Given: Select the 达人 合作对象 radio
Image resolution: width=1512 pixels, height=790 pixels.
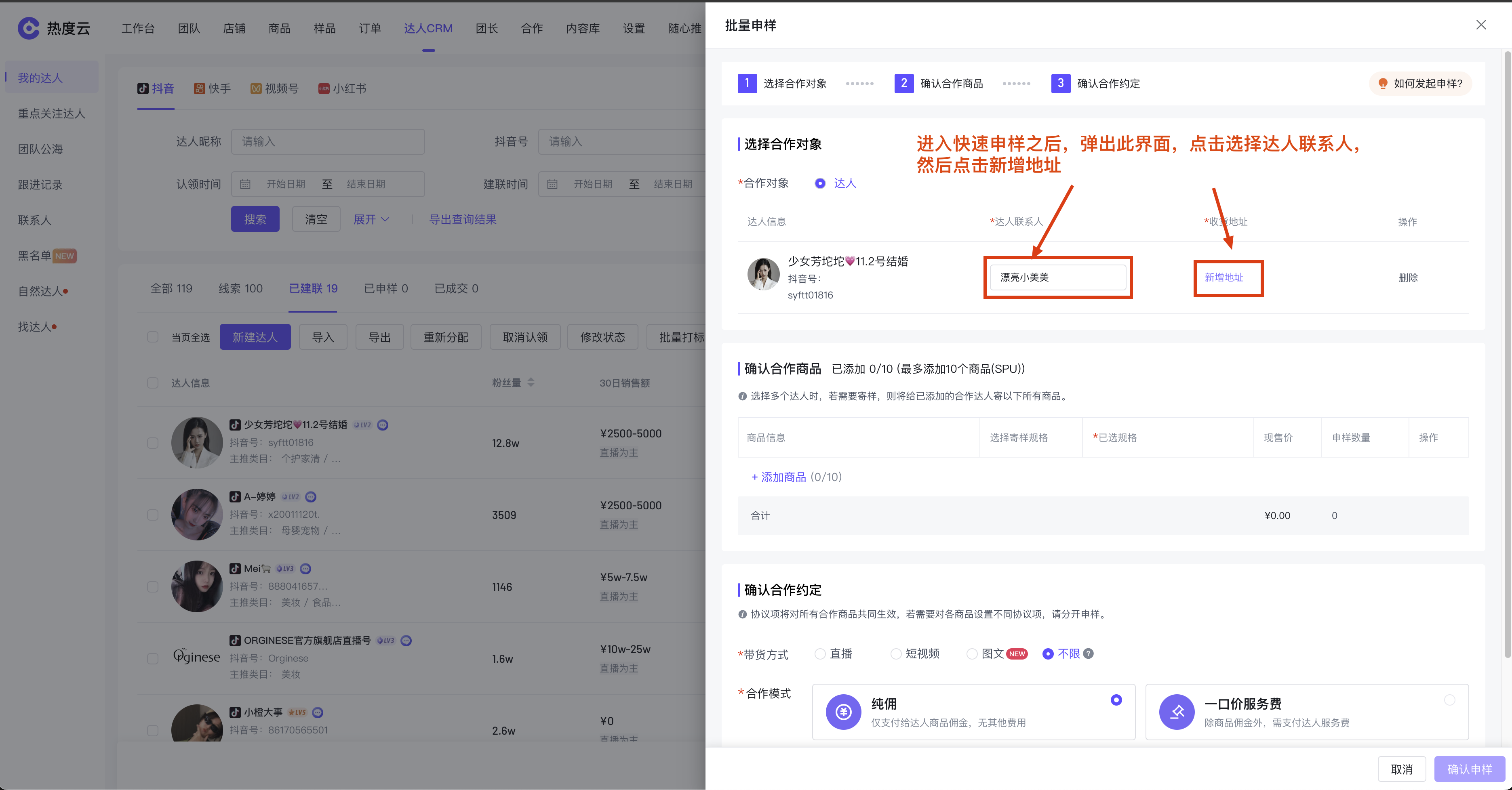Looking at the screenshot, I should tap(820, 184).
